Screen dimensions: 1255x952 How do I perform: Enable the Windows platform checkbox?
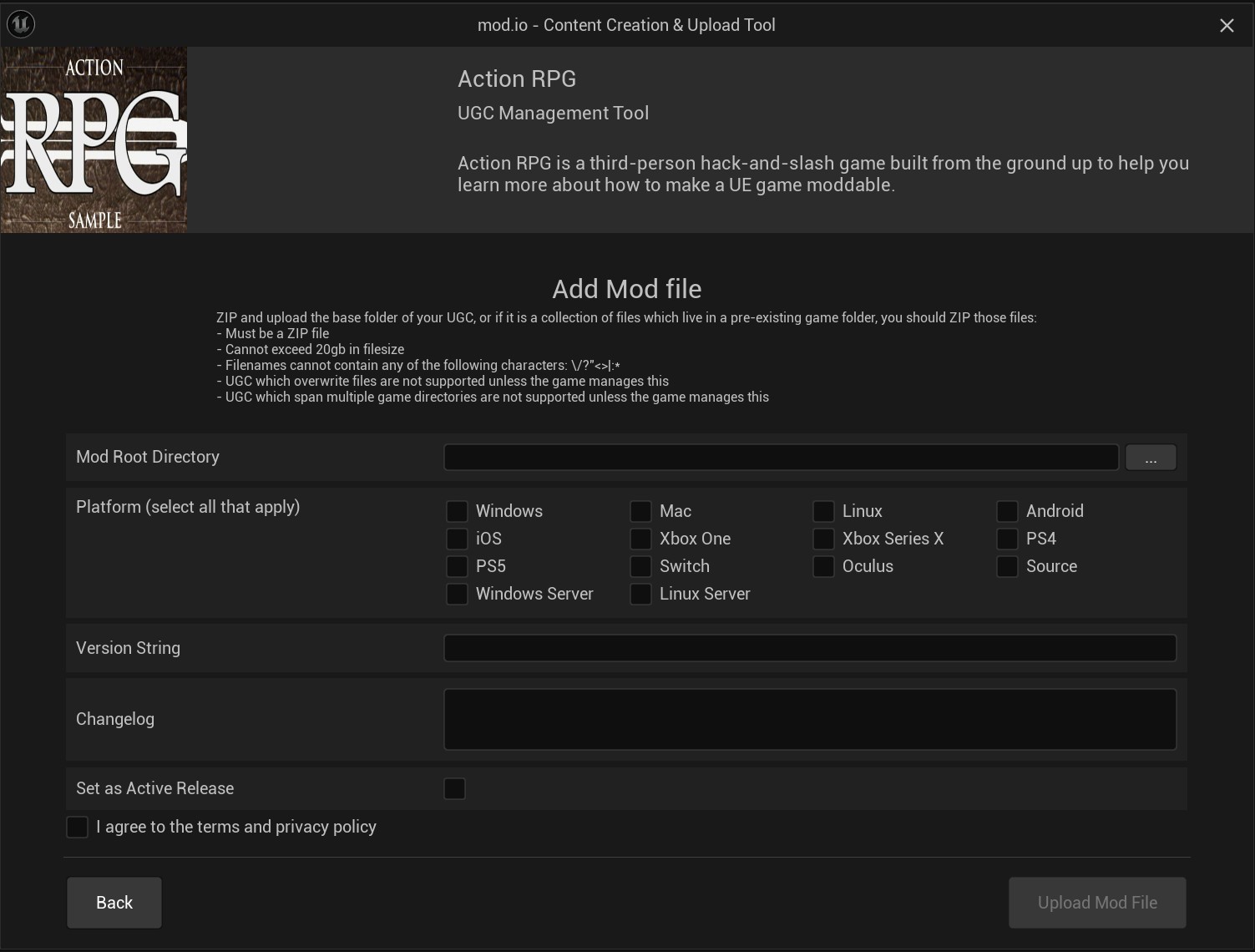[456, 510]
